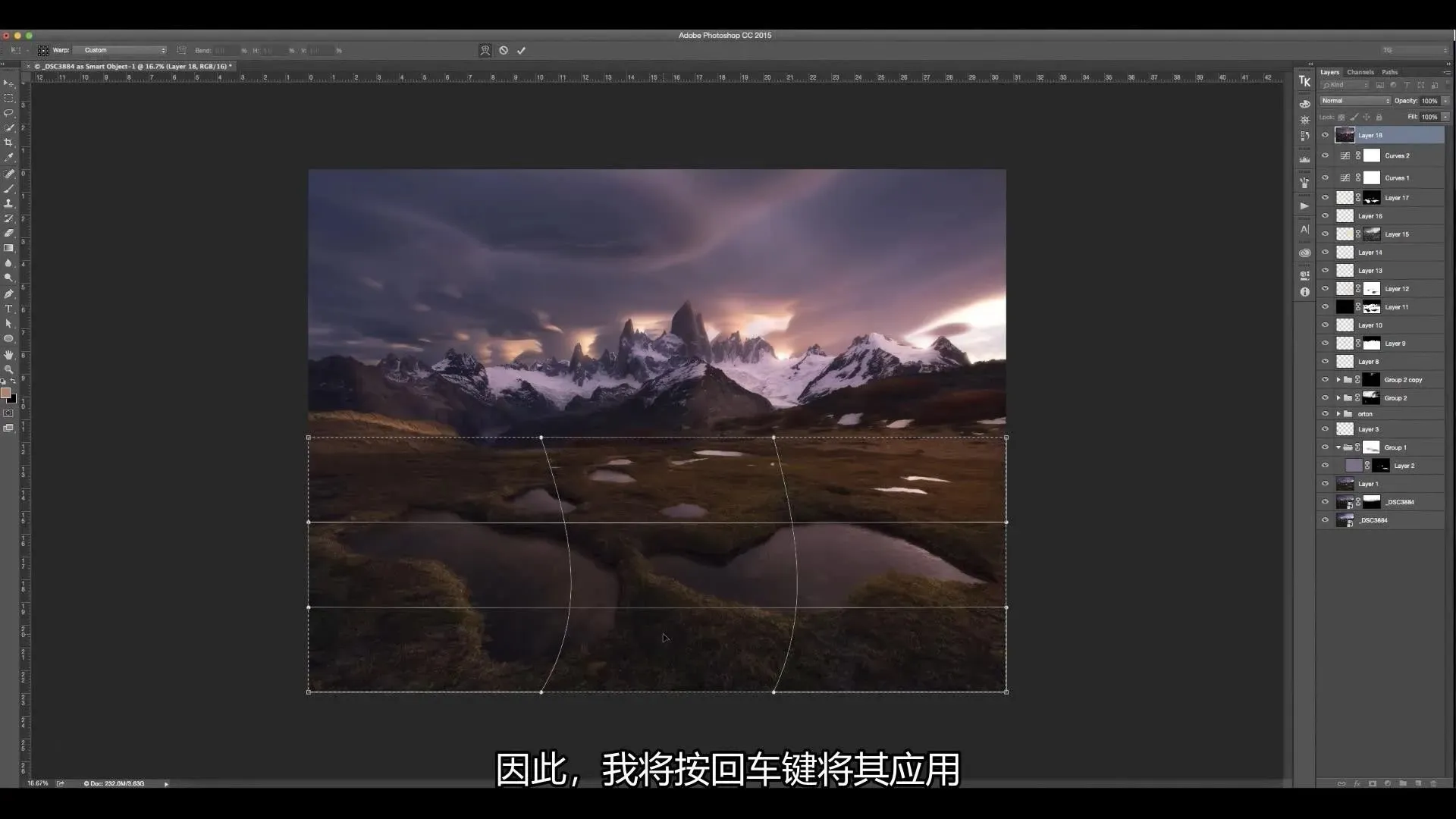Switch to the Paths tab
1456x819 pixels.
click(1389, 72)
